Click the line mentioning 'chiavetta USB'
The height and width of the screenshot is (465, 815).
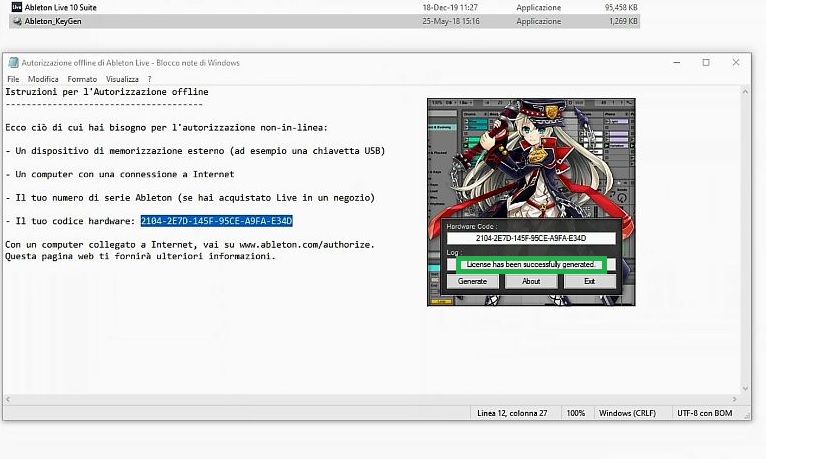click(195, 151)
